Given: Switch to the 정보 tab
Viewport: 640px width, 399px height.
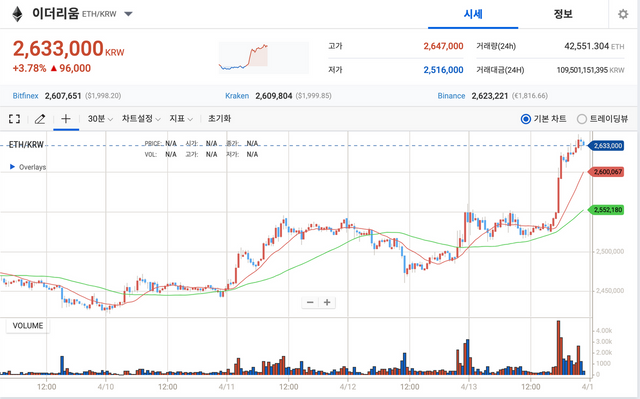Looking at the screenshot, I should [563, 14].
